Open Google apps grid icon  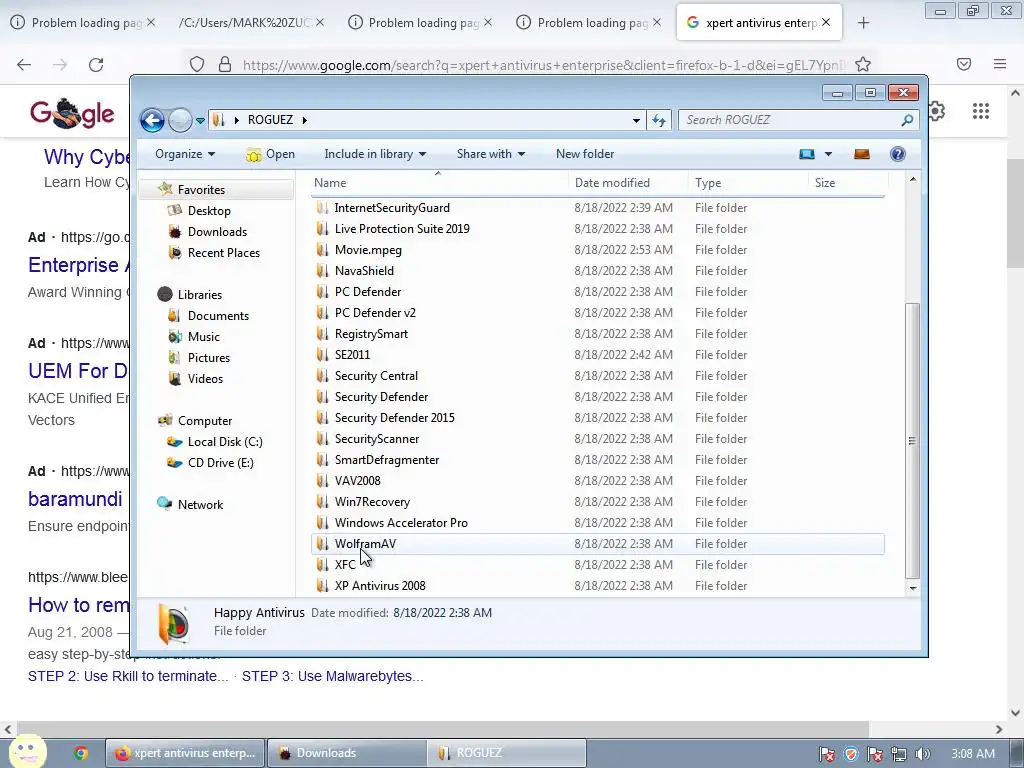pyautogui.click(x=980, y=111)
